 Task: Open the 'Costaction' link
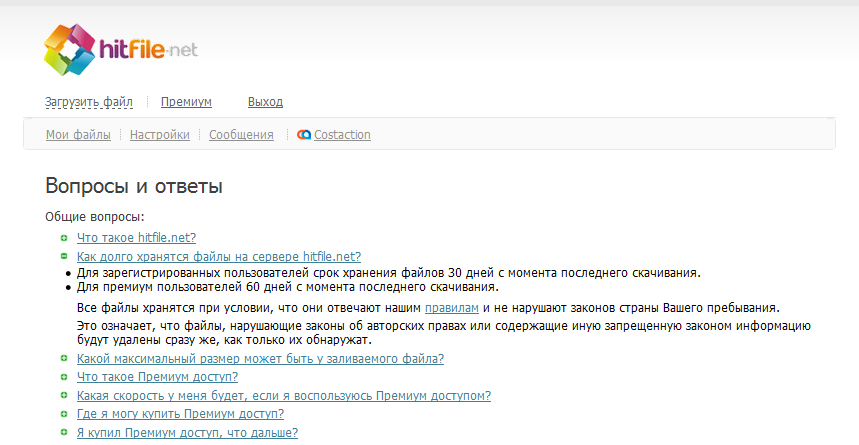click(342, 135)
